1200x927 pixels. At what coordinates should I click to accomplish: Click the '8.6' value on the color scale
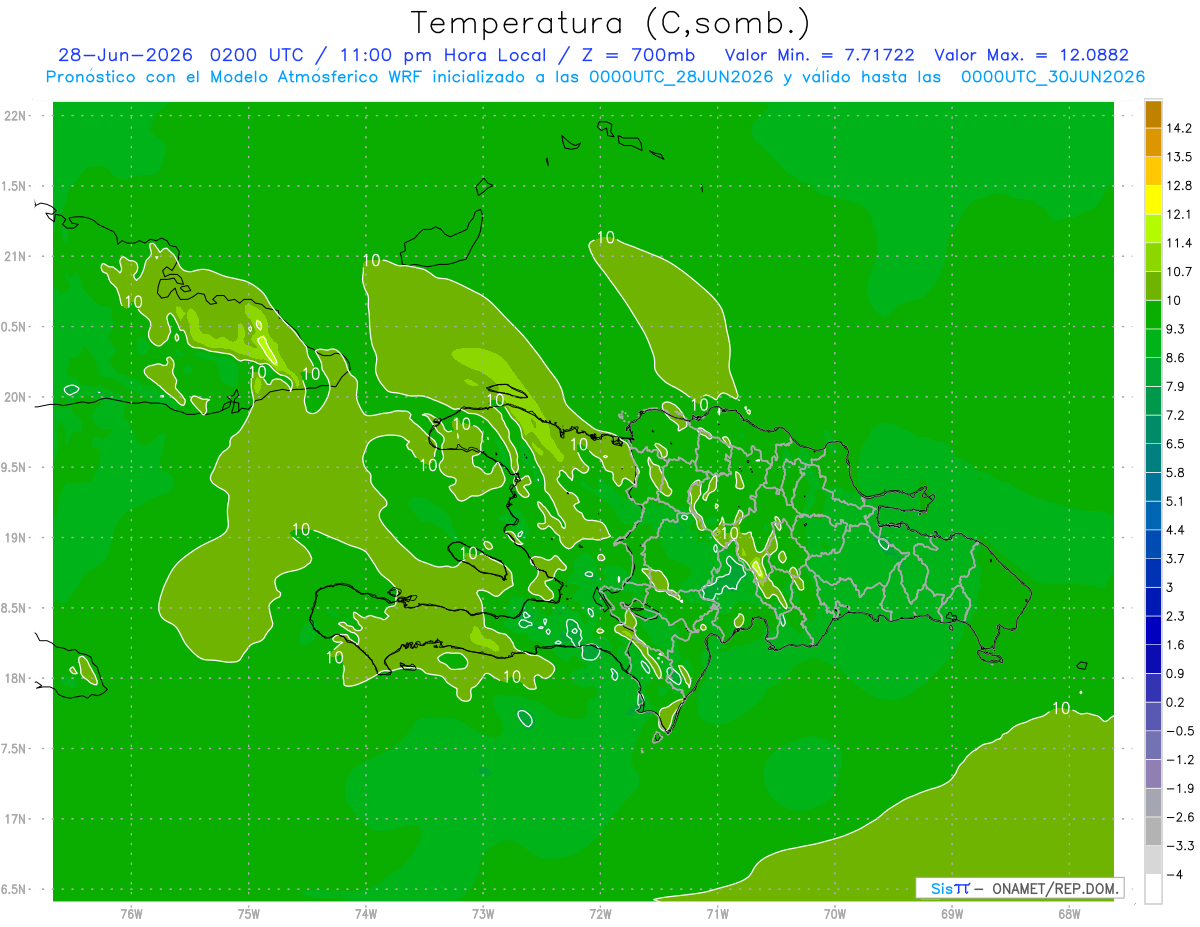tap(1177, 357)
